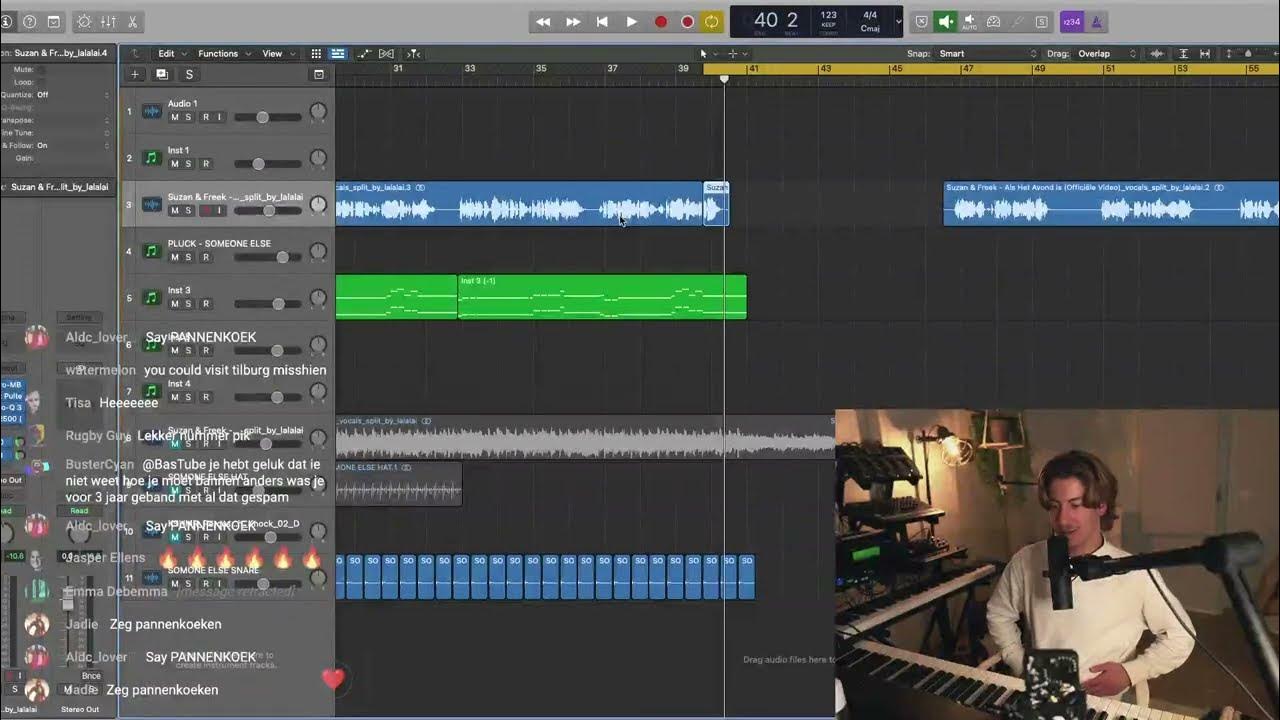
Task: Open the Functions menu in Tracks area
Action: coord(224,53)
